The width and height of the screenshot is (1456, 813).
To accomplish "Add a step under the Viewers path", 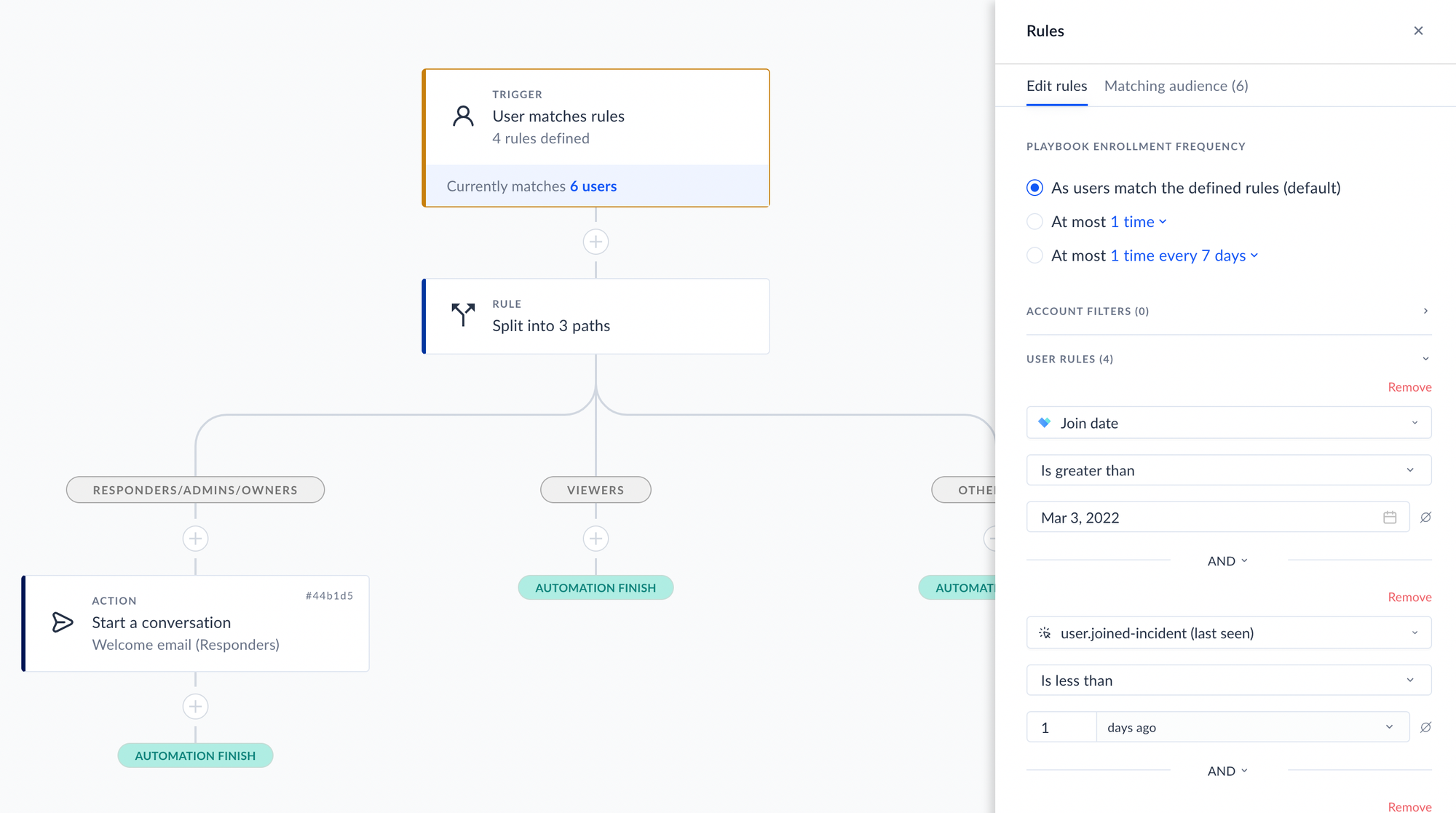I will tap(596, 539).
